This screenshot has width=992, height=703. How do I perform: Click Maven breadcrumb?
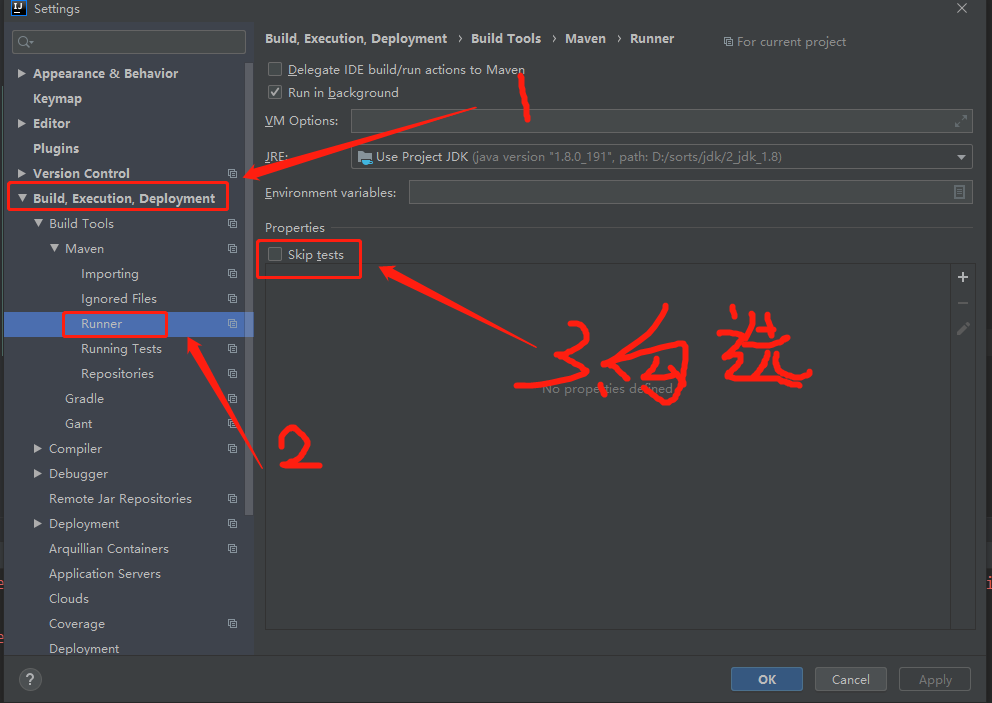pos(585,39)
